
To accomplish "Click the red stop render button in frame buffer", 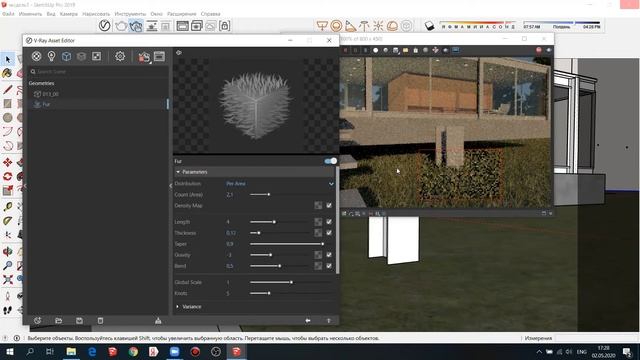I will tap(538, 50).
